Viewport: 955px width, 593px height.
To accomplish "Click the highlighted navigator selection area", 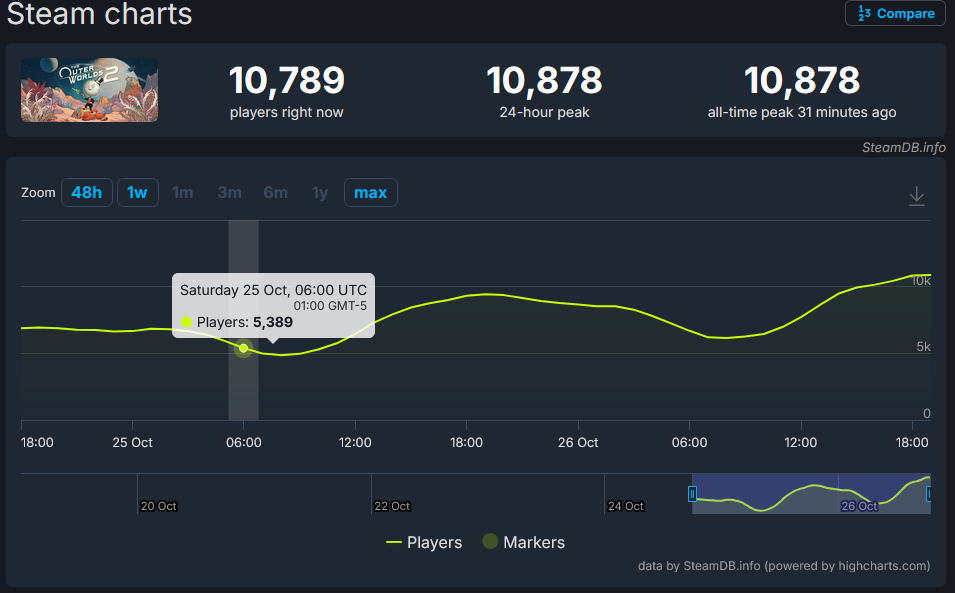I will tap(810, 494).
